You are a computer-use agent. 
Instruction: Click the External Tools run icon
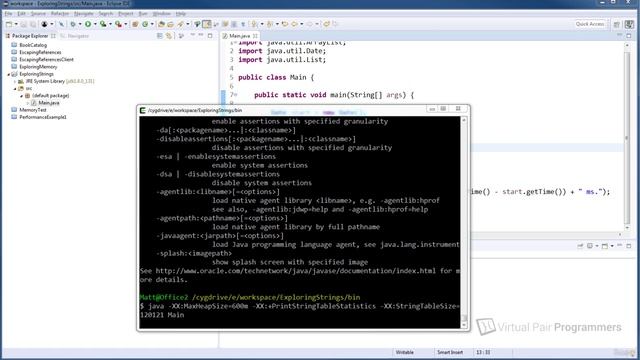118,24
